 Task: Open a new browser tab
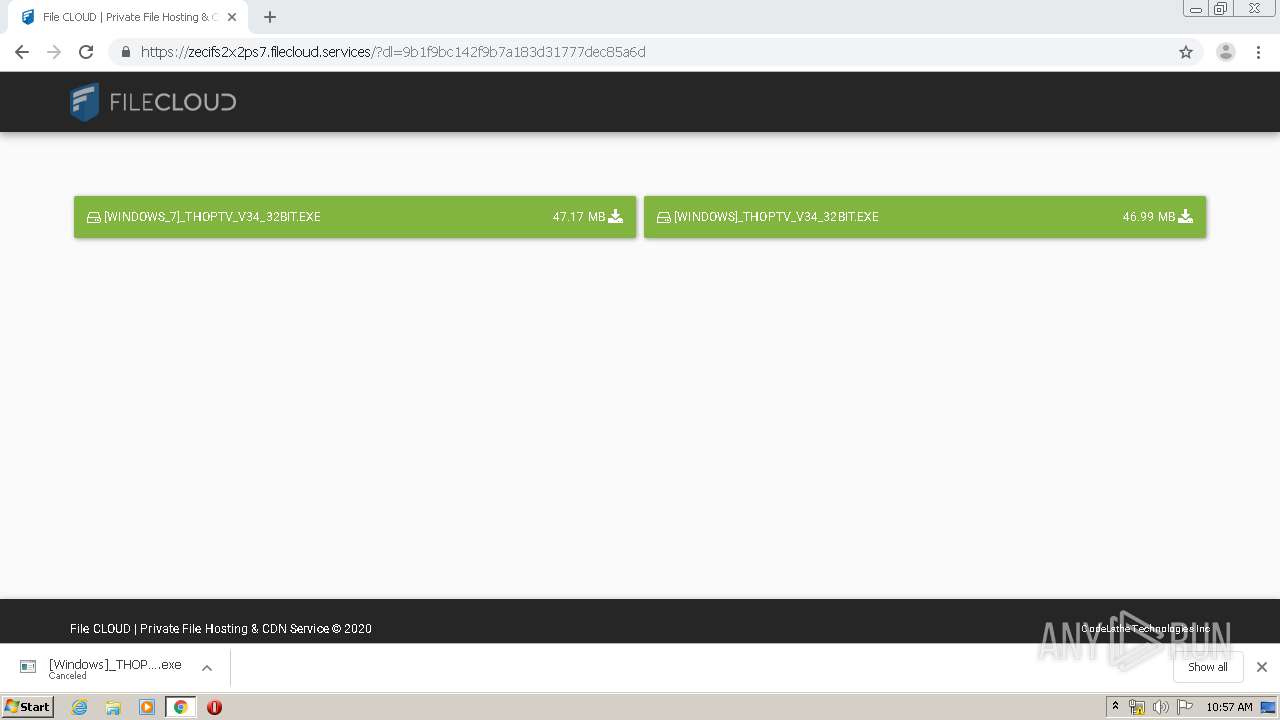pos(270,17)
